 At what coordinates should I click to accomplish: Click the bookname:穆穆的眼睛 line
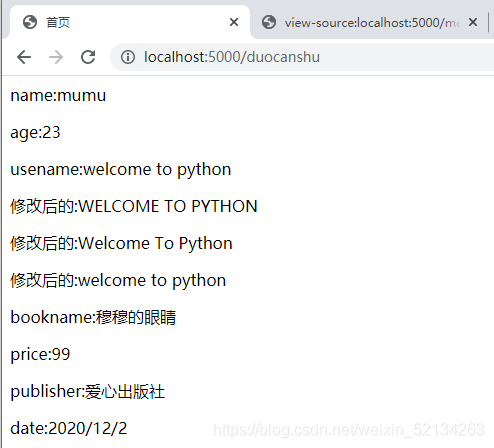pyautogui.click(x=93, y=317)
